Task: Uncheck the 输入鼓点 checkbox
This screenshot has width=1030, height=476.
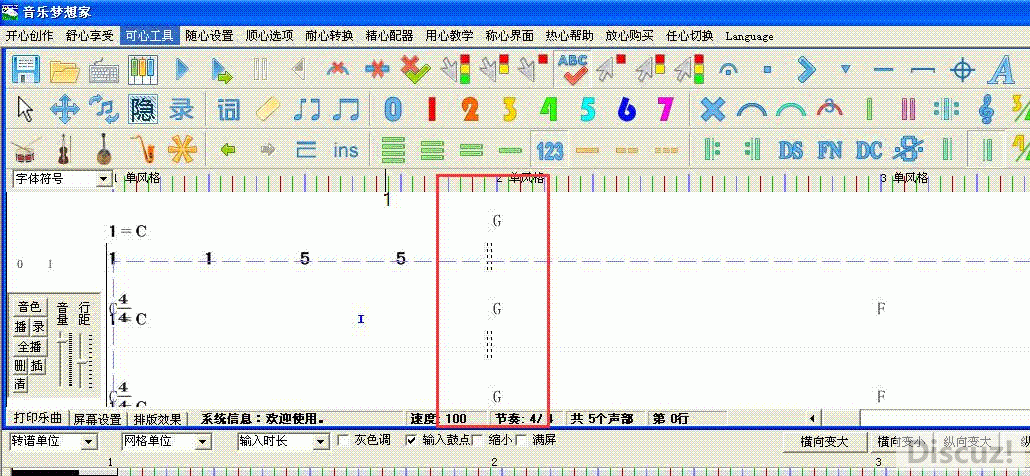Action: click(x=411, y=440)
